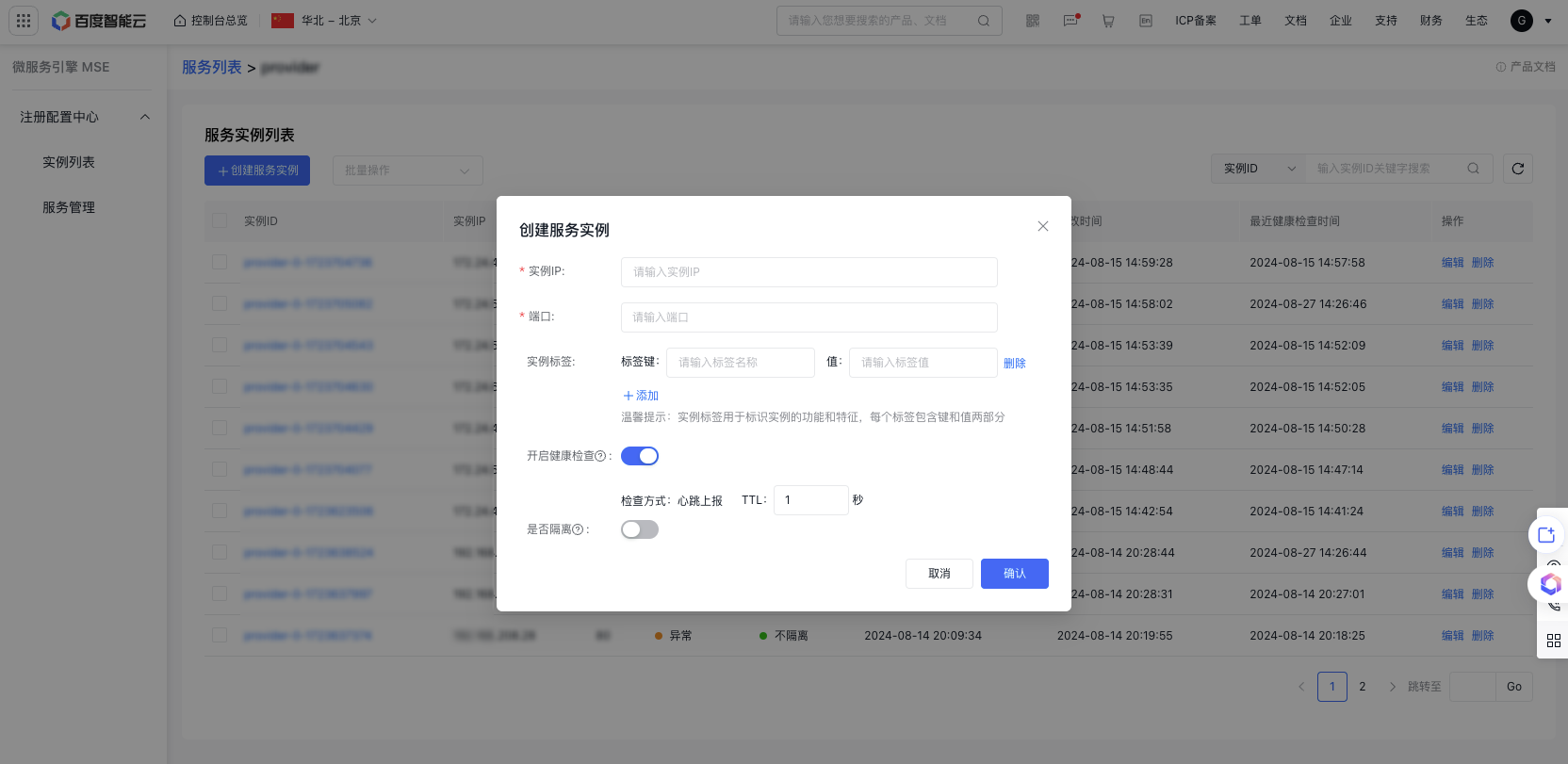1568x764 pixels.
Task: Check the select-all checkbox in table header
Action: 220,220
